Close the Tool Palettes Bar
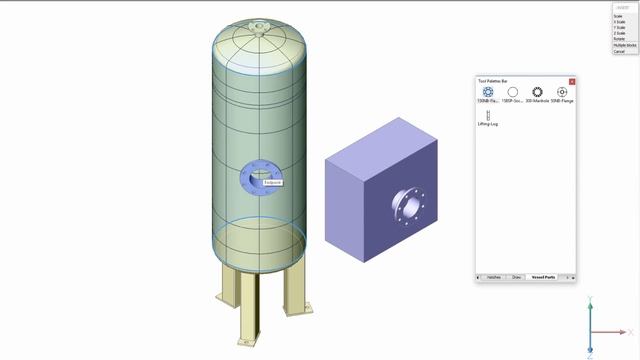Screen dimensions: 640x360 point(572,82)
